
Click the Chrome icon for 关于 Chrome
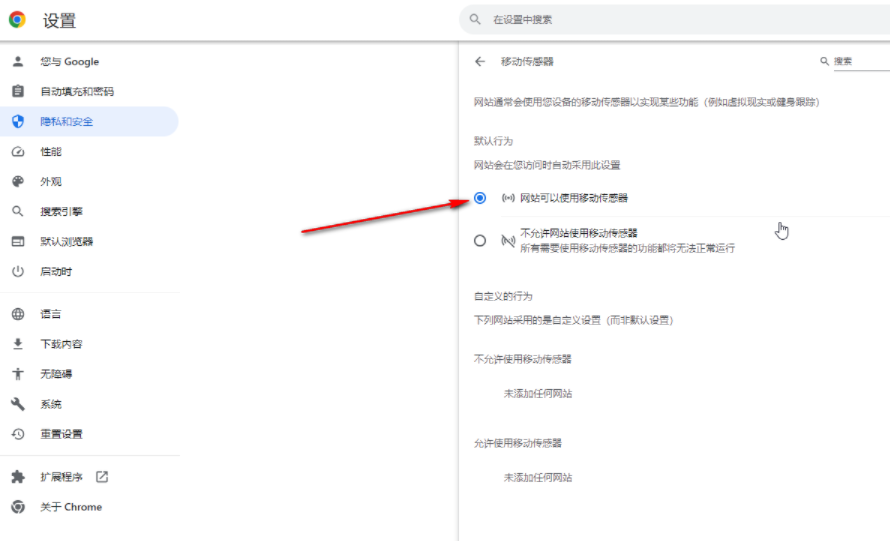pos(18,507)
